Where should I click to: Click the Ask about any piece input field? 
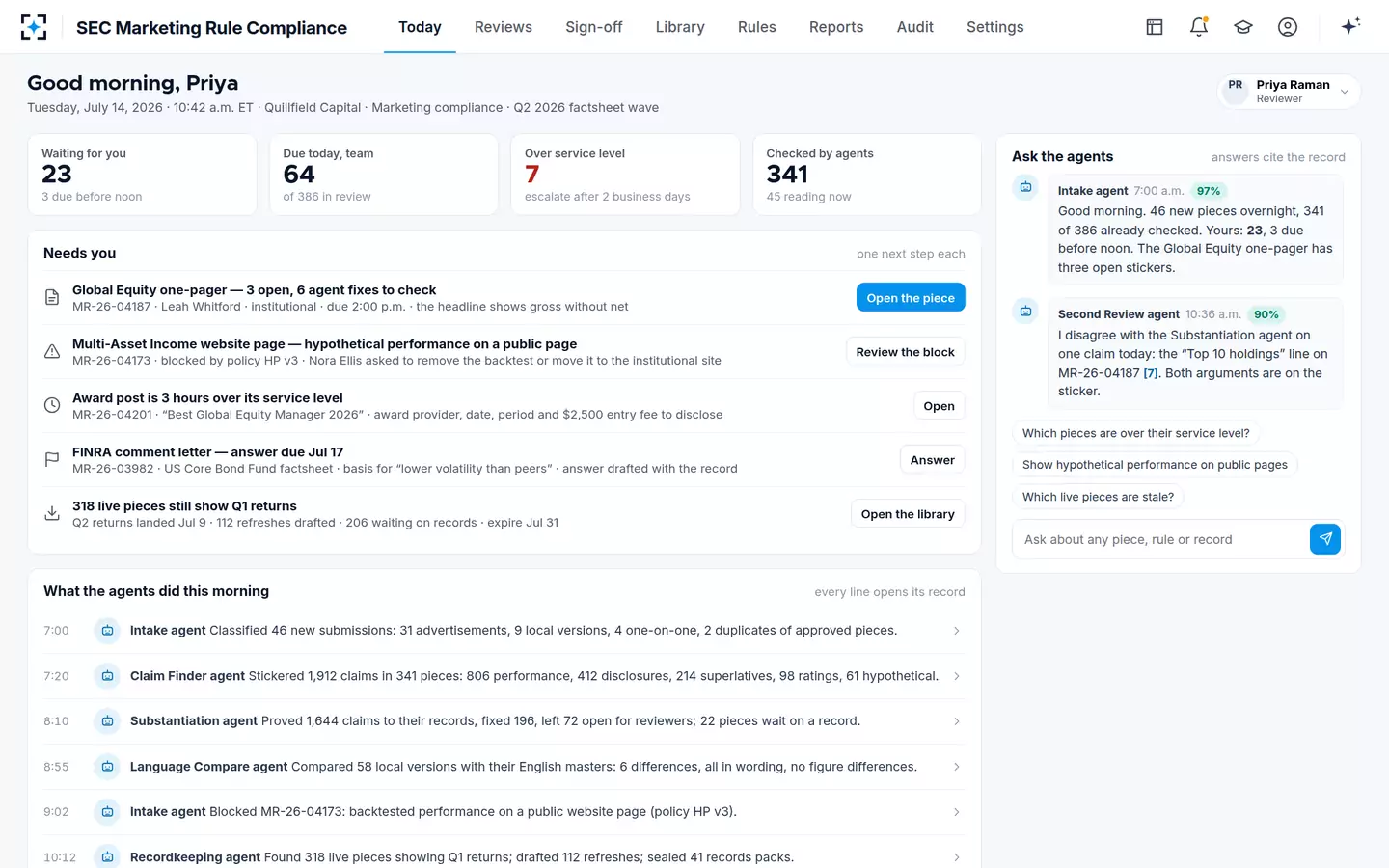point(1160,539)
